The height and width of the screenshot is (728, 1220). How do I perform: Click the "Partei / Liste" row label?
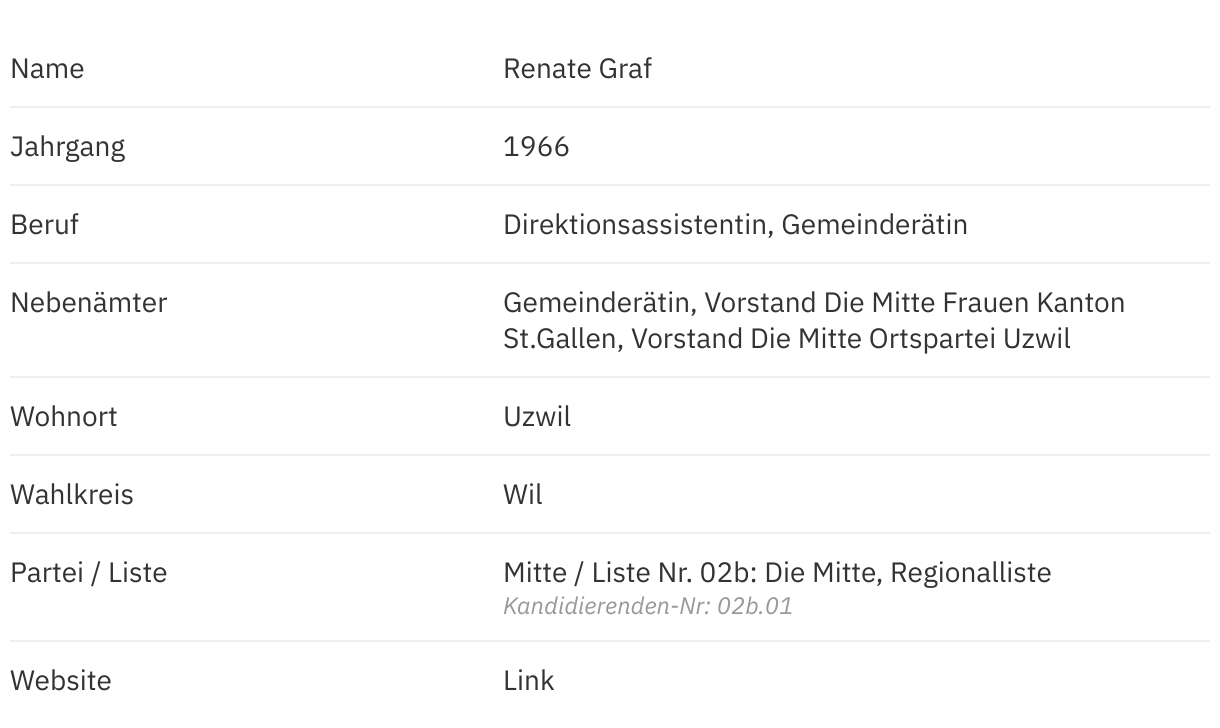[x=88, y=573]
